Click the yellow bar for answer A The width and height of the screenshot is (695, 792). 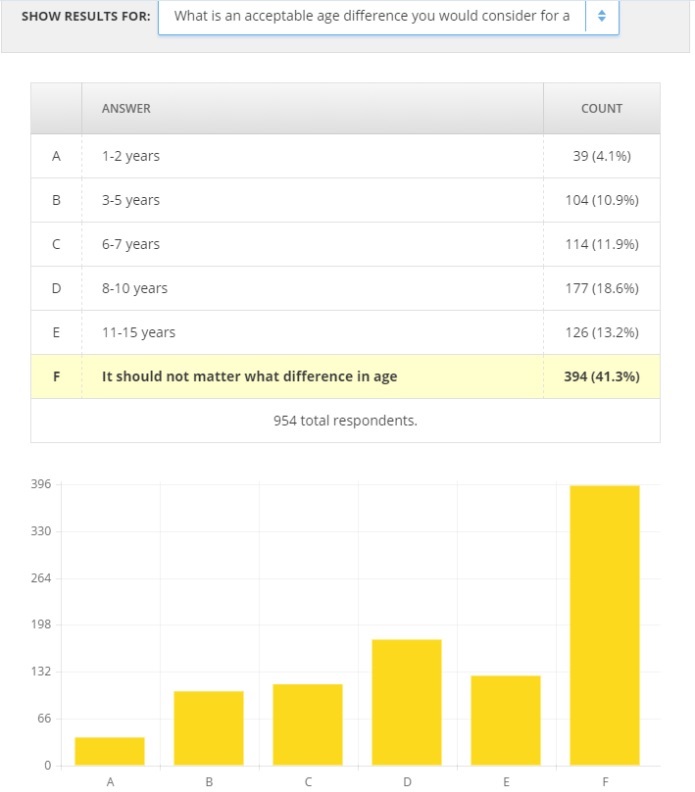click(x=110, y=751)
